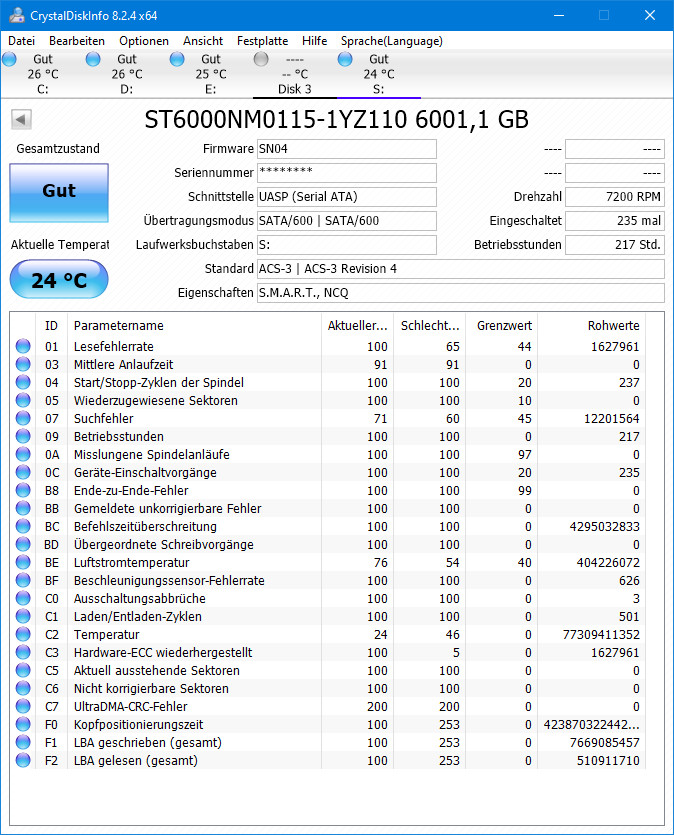674x835 pixels.
Task: Click status orb for Lesefehlerrate row
Action: pyautogui.click(x=23, y=346)
